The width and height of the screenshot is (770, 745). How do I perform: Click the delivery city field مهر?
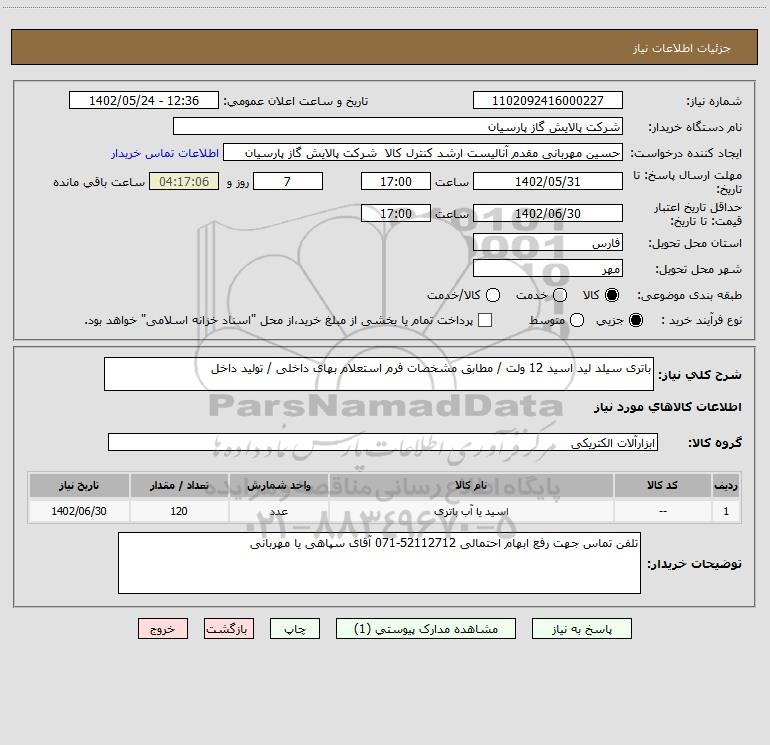coord(548,268)
